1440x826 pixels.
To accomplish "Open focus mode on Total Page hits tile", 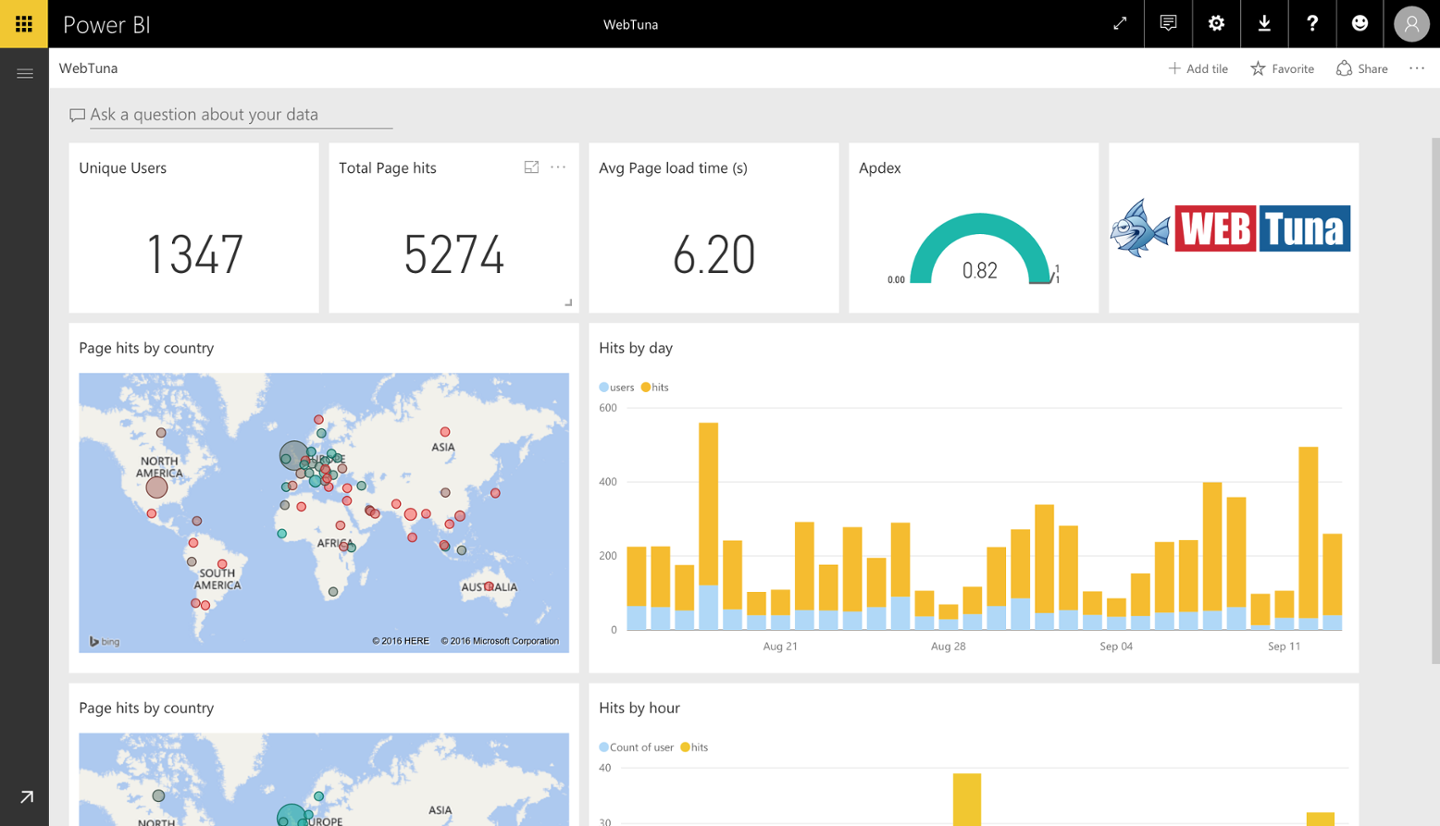I will coord(532,167).
